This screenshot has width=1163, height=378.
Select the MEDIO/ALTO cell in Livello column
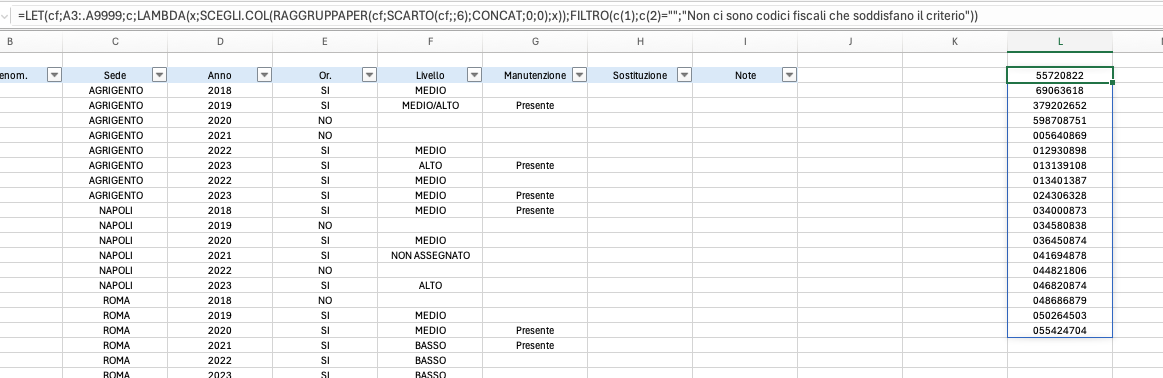pyautogui.click(x=430, y=105)
